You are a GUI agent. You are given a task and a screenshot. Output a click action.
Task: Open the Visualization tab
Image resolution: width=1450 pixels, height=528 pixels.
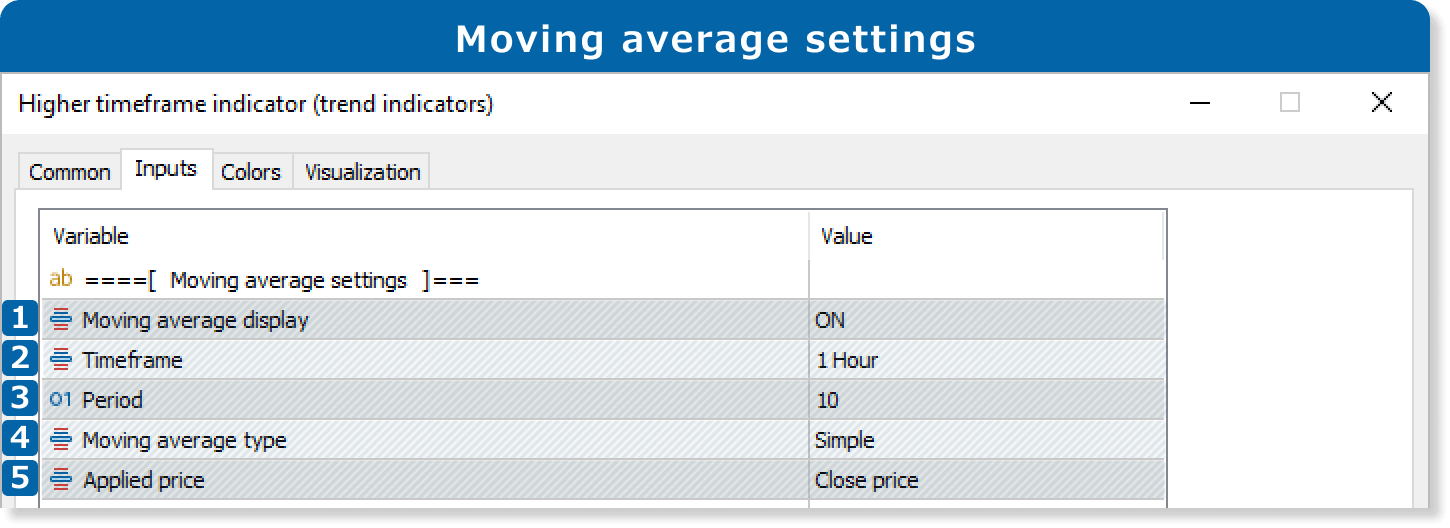coord(362,172)
